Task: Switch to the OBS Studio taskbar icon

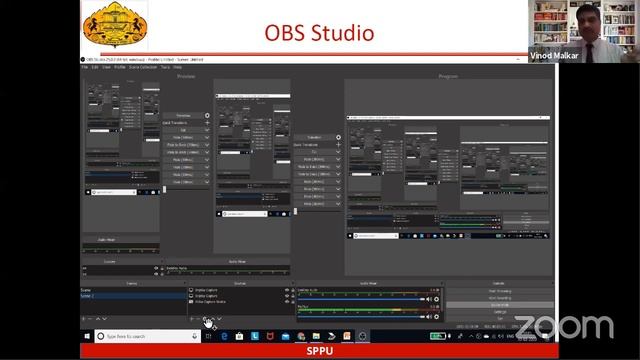Action: [362, 336]
